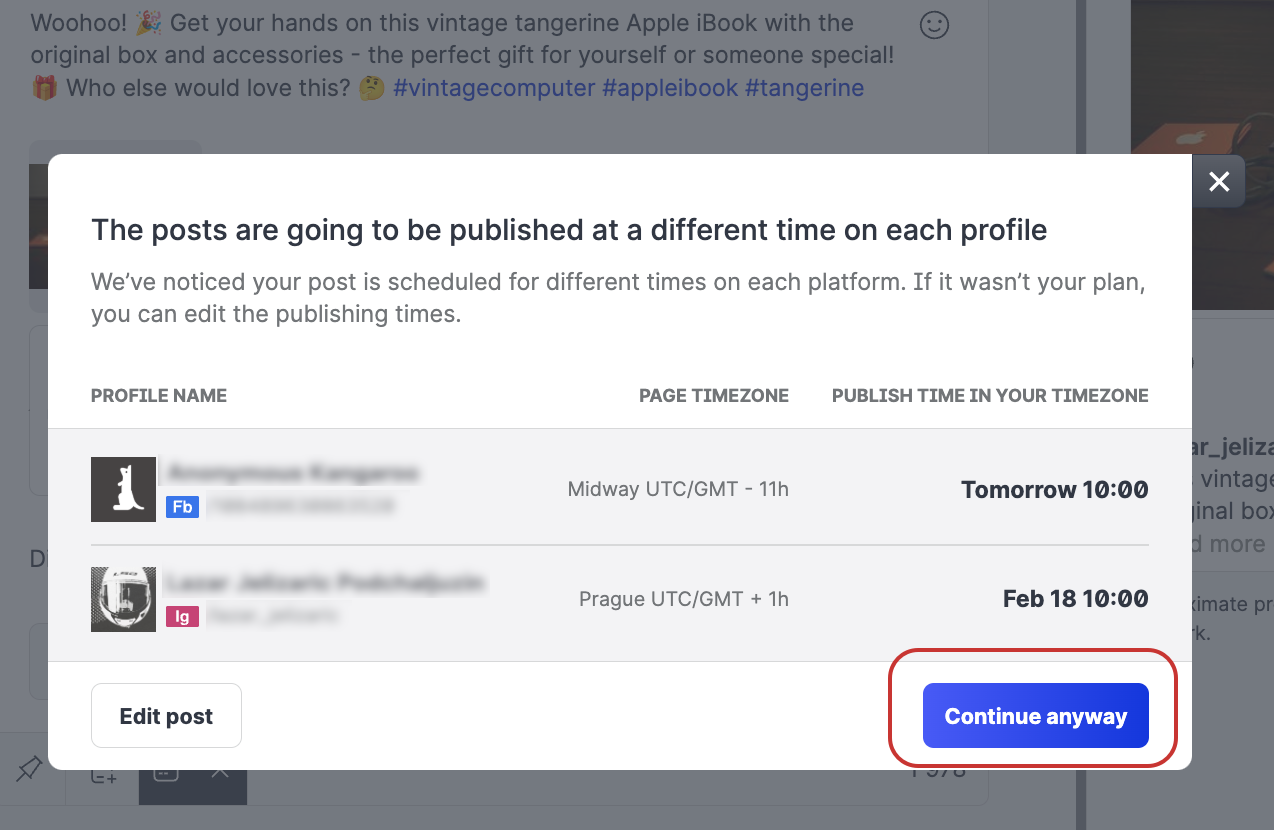
Task: Select the 'Tomorrow 10:00' publish time
Action: point(1054,490)
